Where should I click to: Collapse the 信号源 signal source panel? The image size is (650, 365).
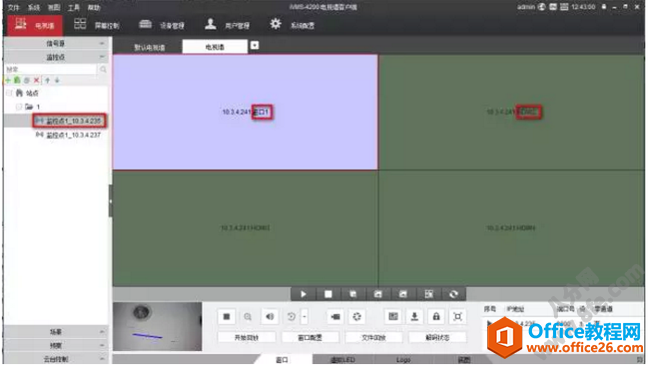(102, 43)
